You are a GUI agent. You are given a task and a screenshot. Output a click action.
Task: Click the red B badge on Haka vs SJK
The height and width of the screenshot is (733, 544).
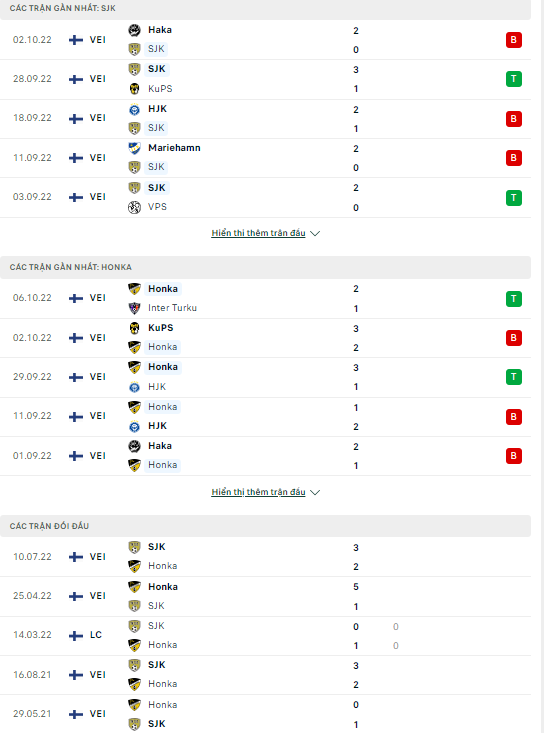click(x=514, y=40)
